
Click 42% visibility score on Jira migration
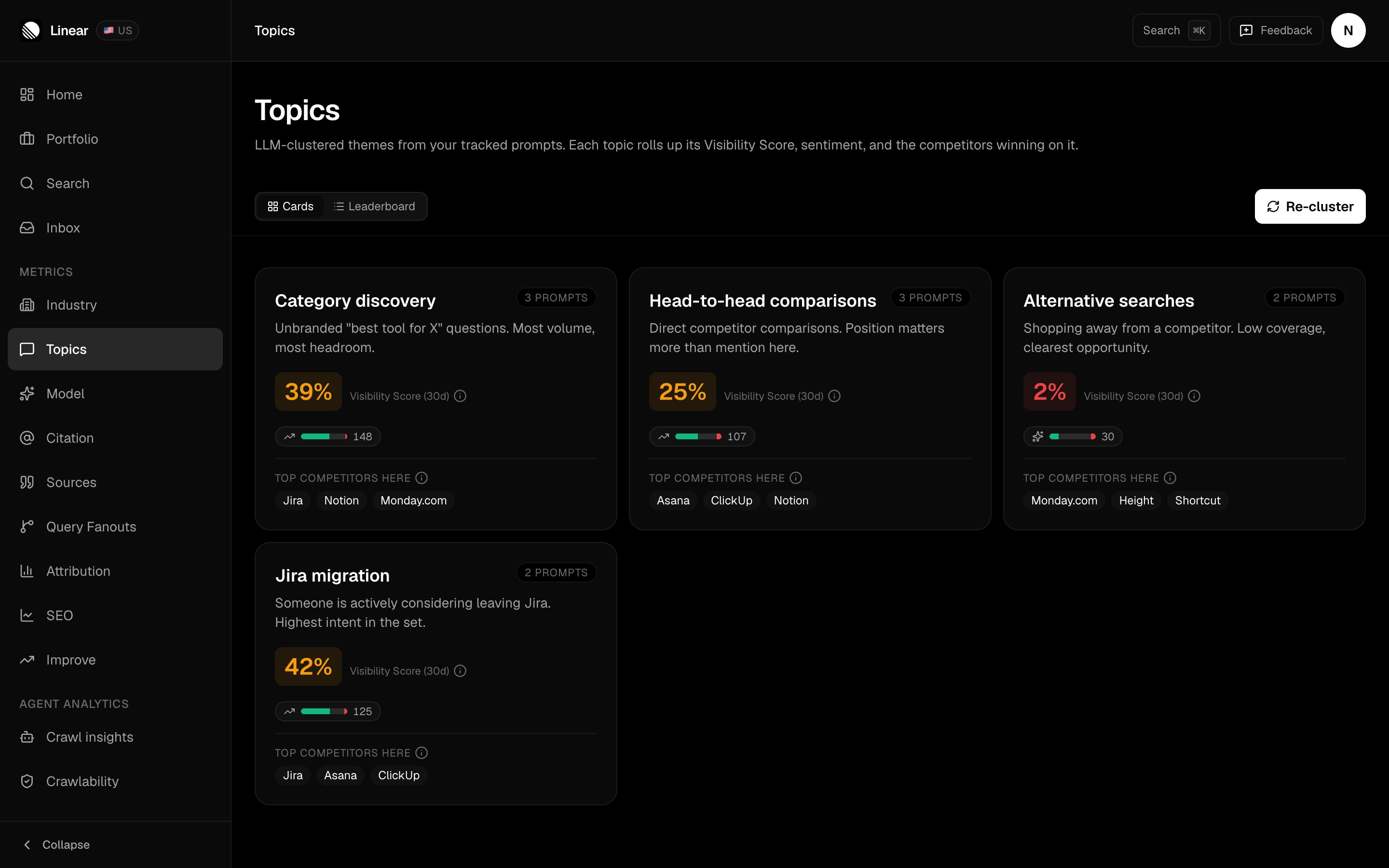(x=308, y=666)
